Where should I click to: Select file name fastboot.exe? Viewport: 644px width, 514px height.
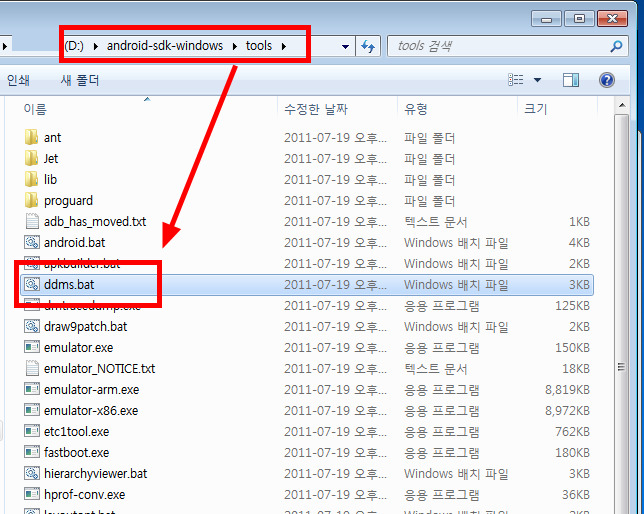76,452
